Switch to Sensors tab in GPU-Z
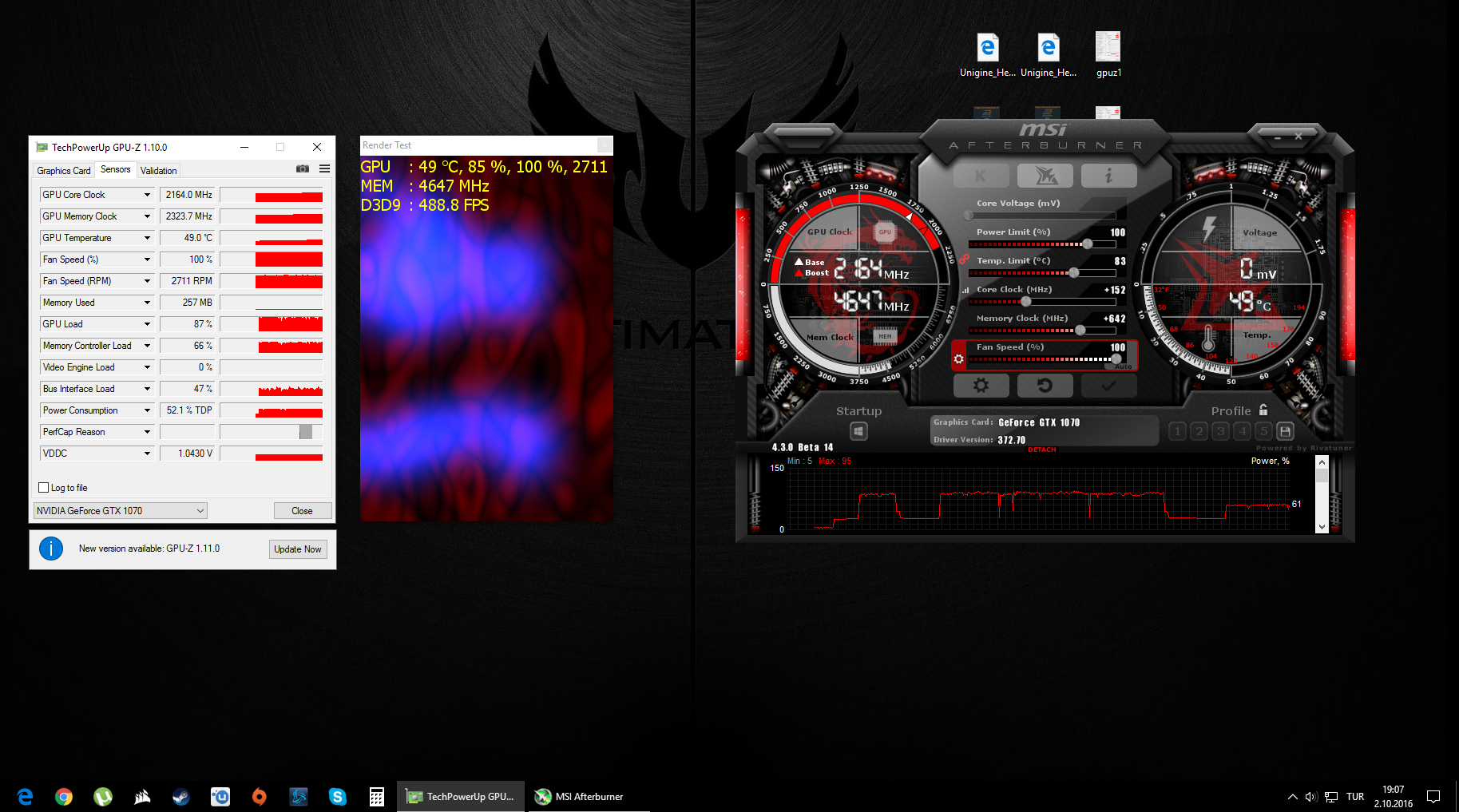 pyautogui.click(x=116, y=169)
